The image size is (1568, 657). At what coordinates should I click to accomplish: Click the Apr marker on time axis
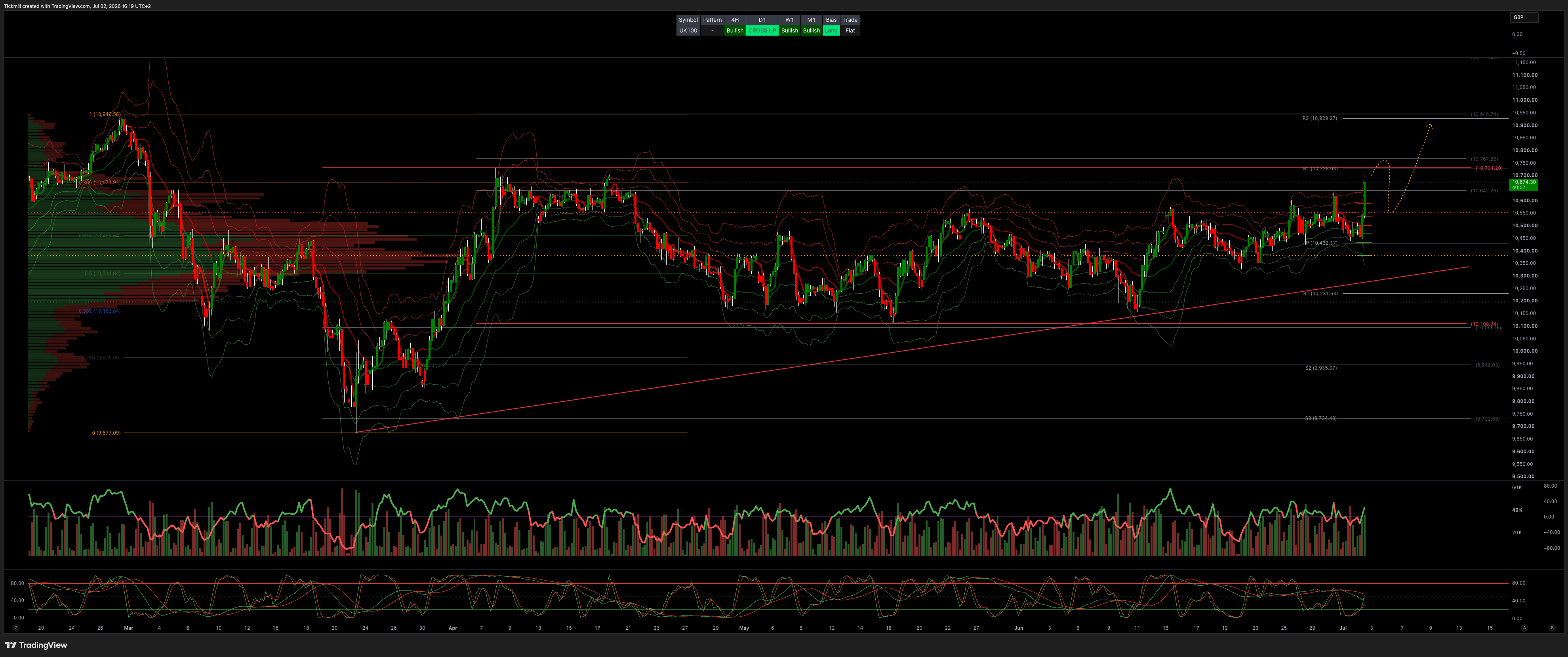(452, 628)
